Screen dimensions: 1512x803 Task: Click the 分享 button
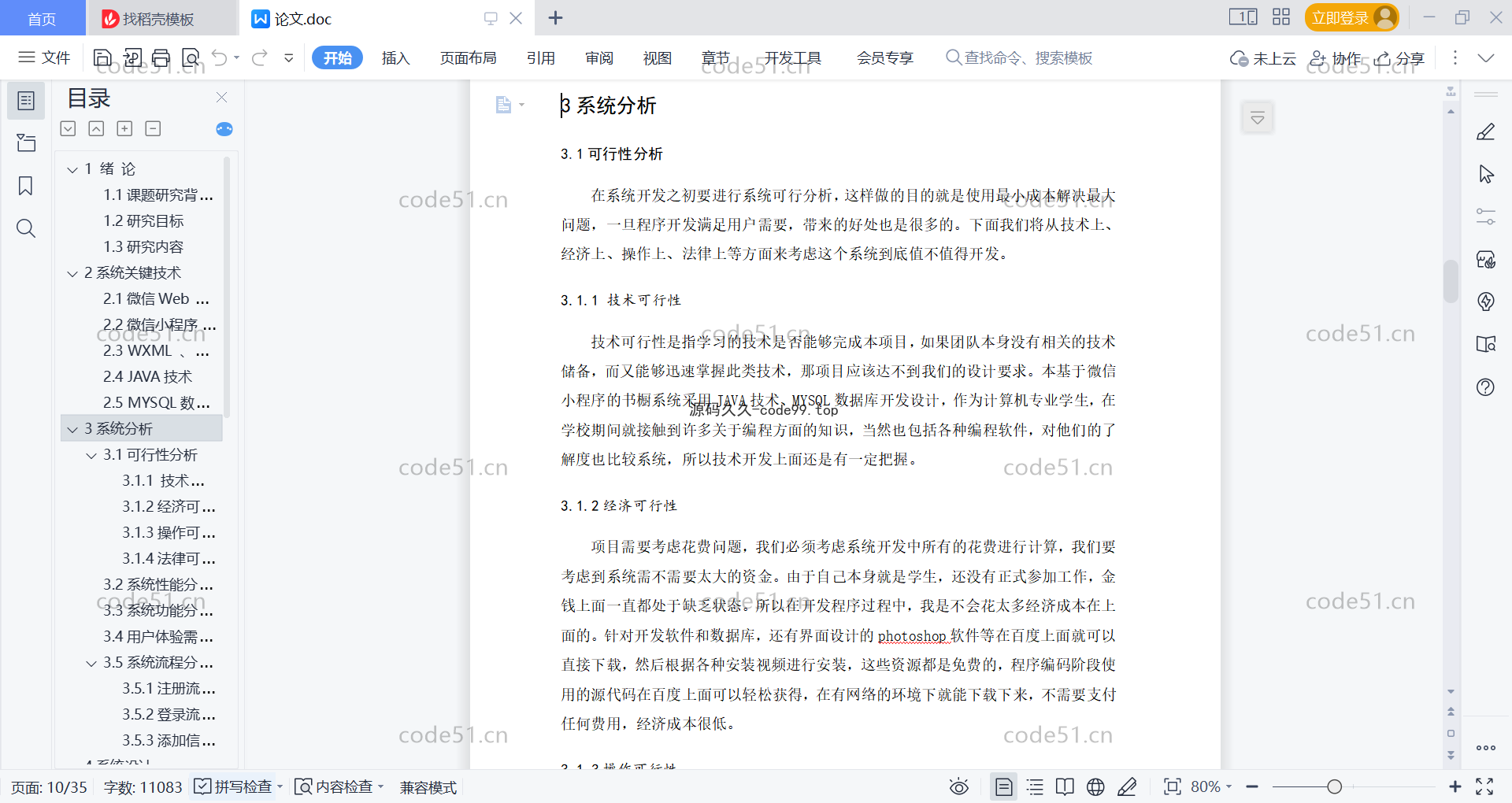click(1400, 58)
